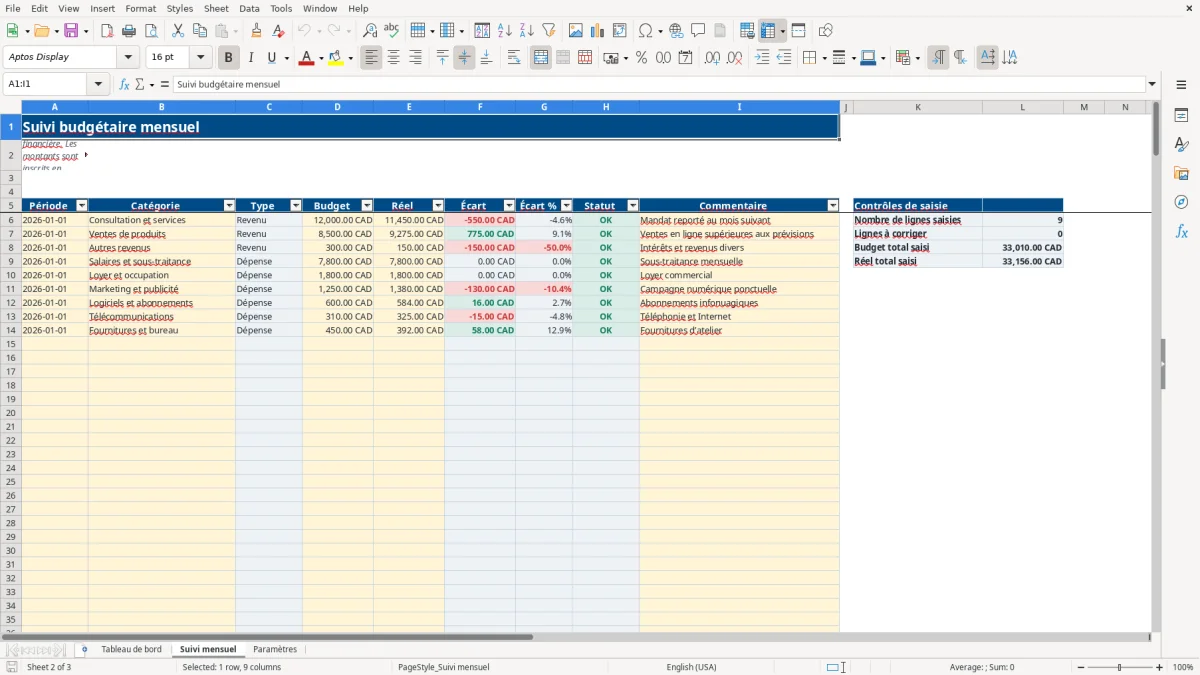Click PageStyle_Suivi mensuel in status bar
This screenshot has width=1200, height=675.
click(444, 667)
